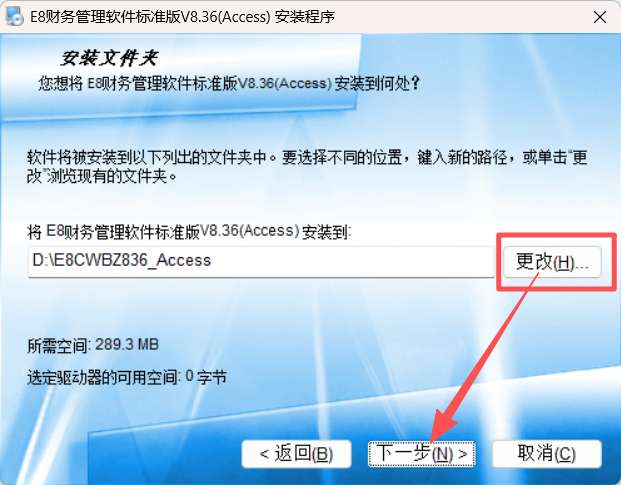The height and width of the screenshot is (485, 621).
Task: Click the 选定驱动器的可用空间 label
Action: pyautogui.click(x=103, y=377)
